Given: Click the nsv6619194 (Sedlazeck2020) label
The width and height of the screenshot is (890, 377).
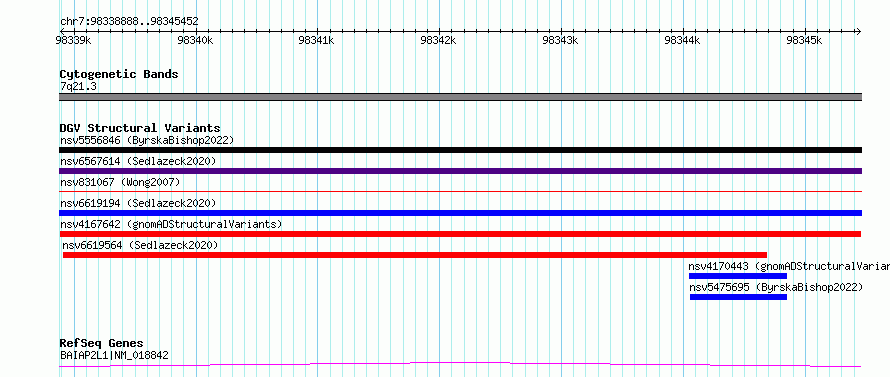Looking at the screenshot, I should point(138,203).
